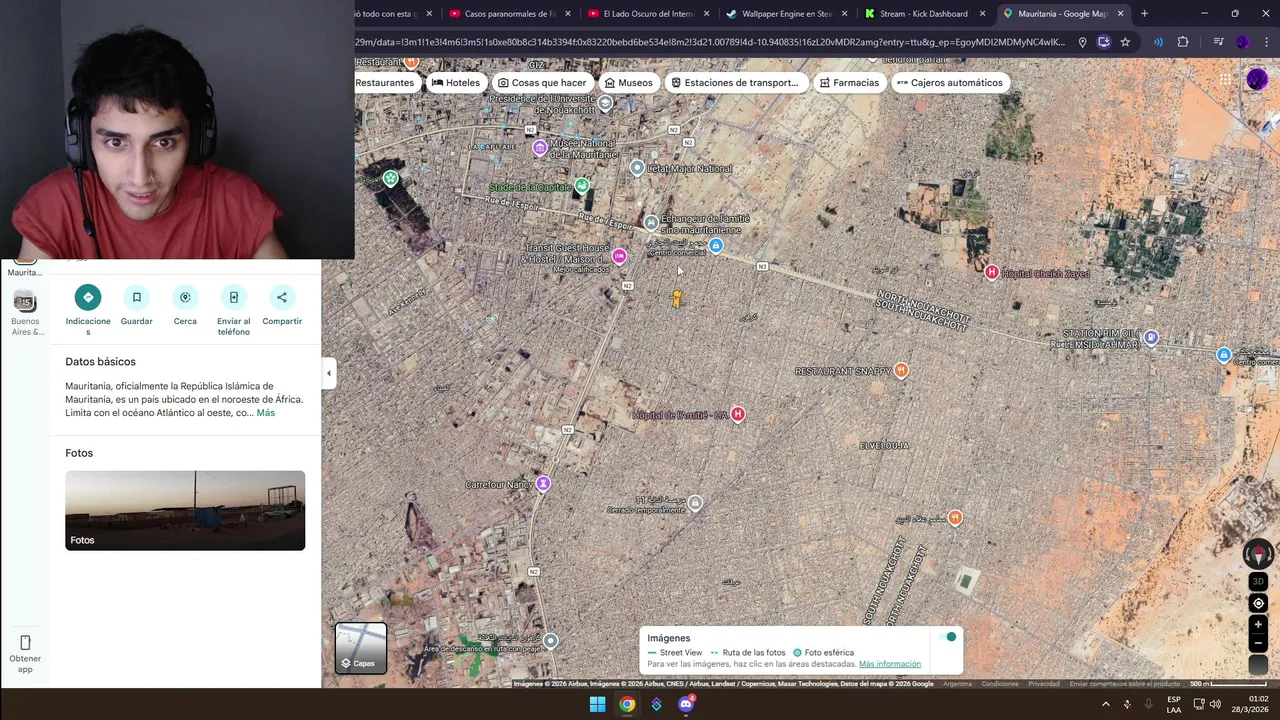This screenshot has width=1280, height=720.
Task: Click the volume speaker tray icon
Action: 1215,704
